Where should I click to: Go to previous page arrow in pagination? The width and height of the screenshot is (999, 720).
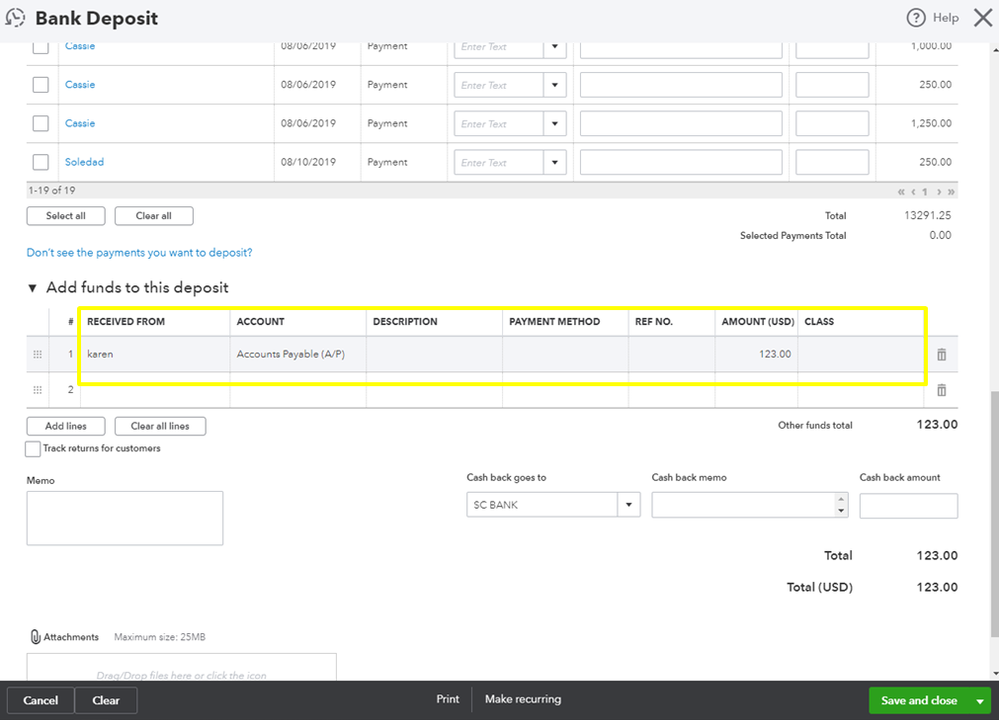(x=913, y=191)
